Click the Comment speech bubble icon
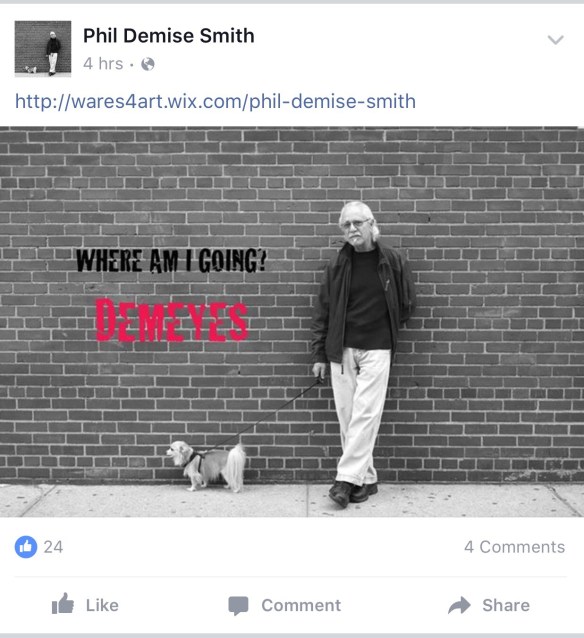The image size is (584, 638). 238,605
